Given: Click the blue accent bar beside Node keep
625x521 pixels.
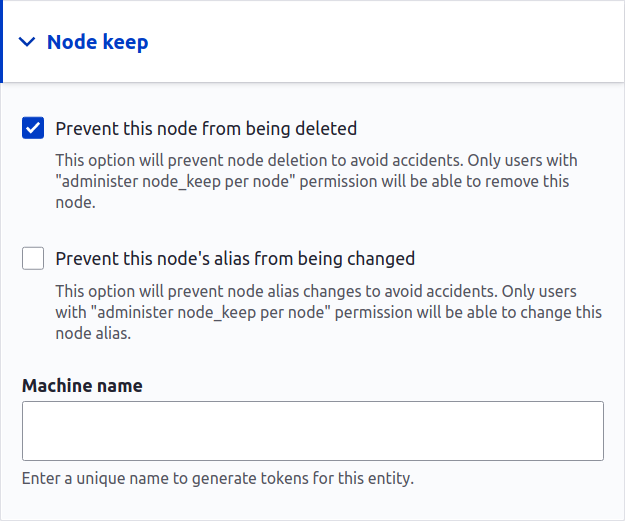Looking at the screenshot, I should pos(2,42).
